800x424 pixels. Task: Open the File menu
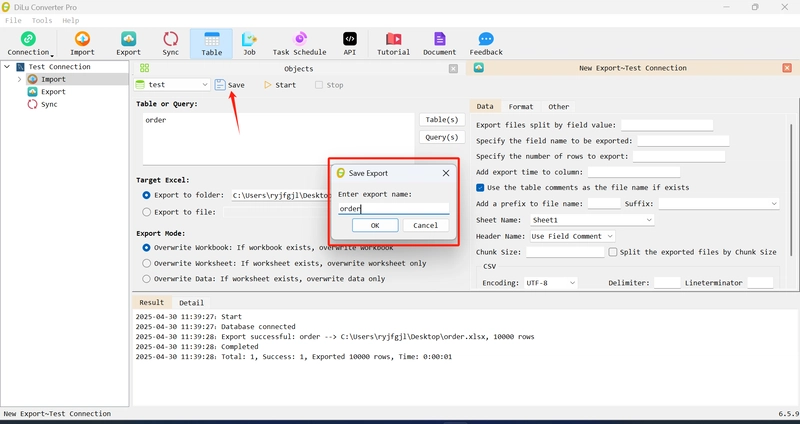point(13,20)
